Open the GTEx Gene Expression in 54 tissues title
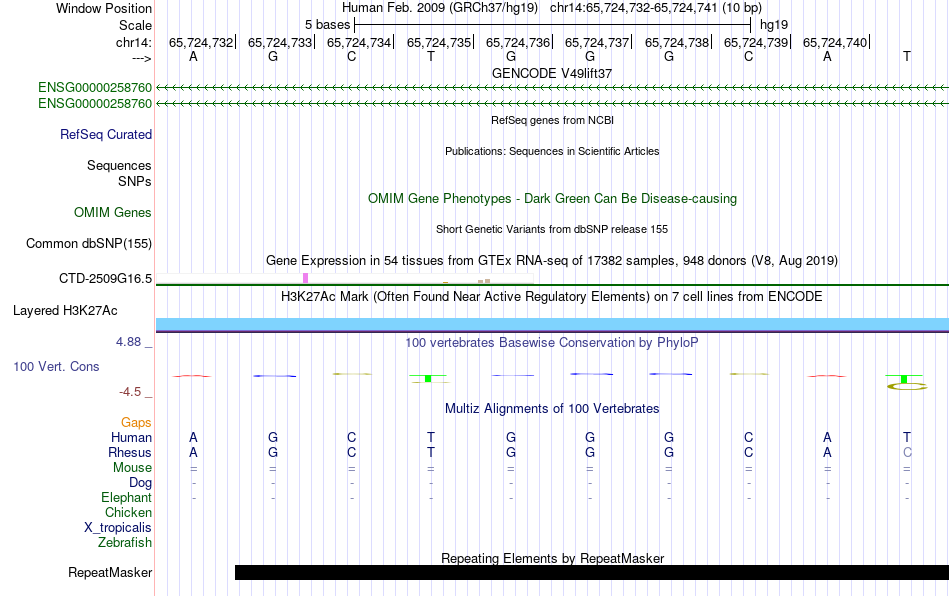Screen dimensions: 950x596 (552, 260)
